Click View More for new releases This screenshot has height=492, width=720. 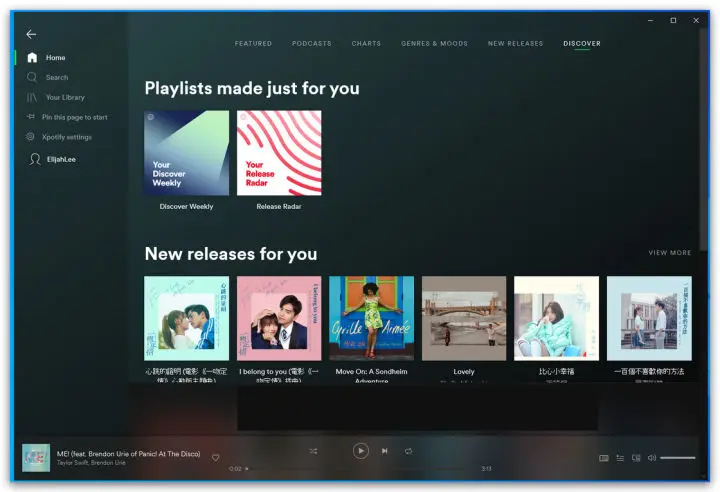point(669,253)
